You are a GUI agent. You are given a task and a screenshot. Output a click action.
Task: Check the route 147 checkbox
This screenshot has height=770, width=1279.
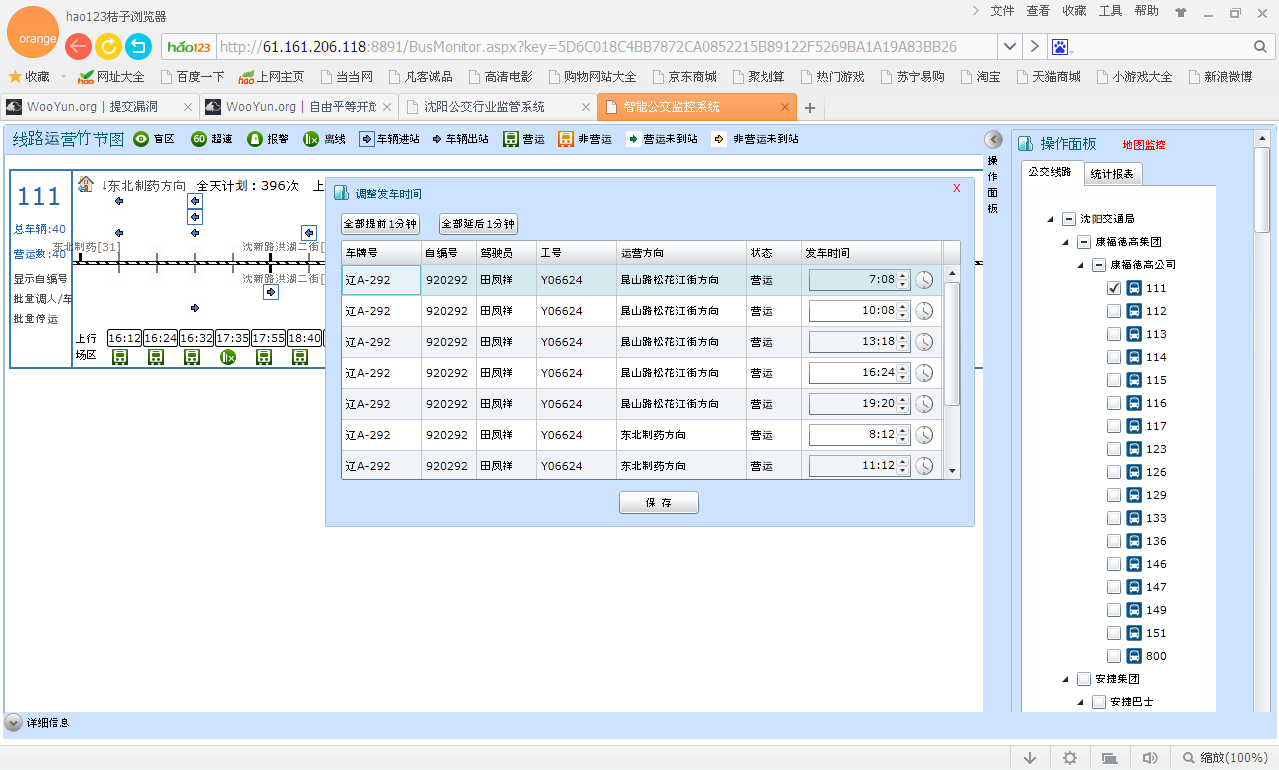click(x=1114, y=587)
